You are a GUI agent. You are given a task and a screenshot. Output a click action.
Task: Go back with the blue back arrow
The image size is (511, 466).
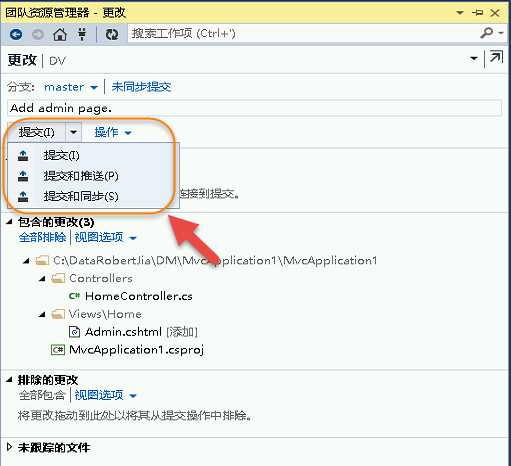16,34
